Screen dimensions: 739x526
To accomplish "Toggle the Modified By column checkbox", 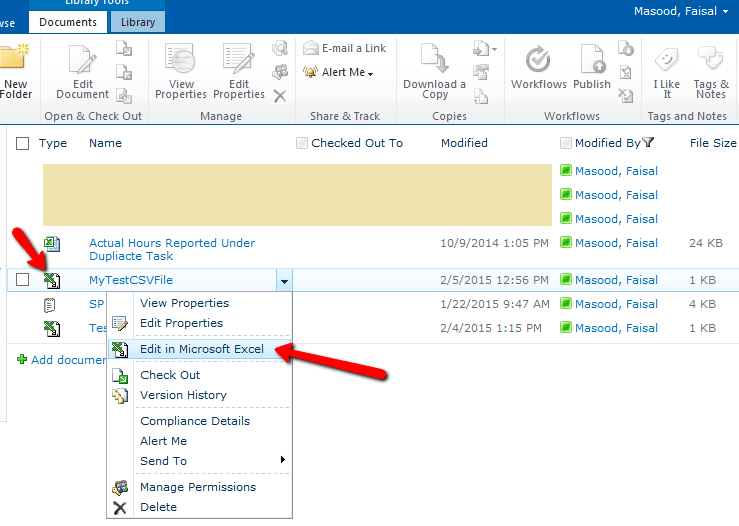I will click(566, 143).
